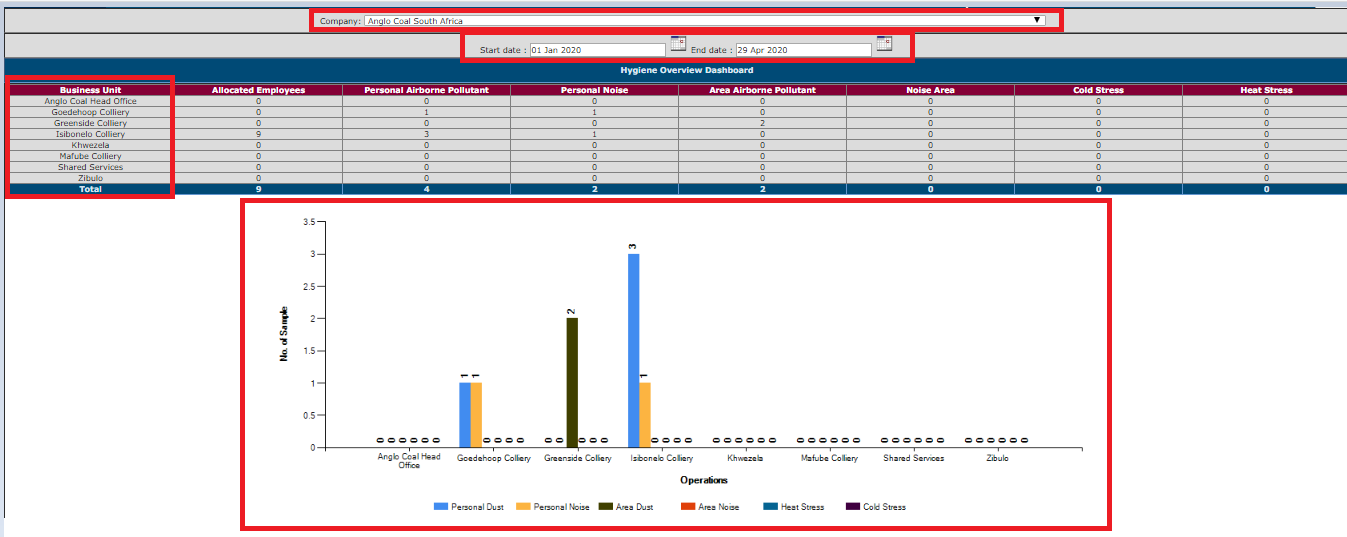Screen dimensions: 1347x537
Task: Click the Hygiene Overview Dashboard title
Action: 686,70
